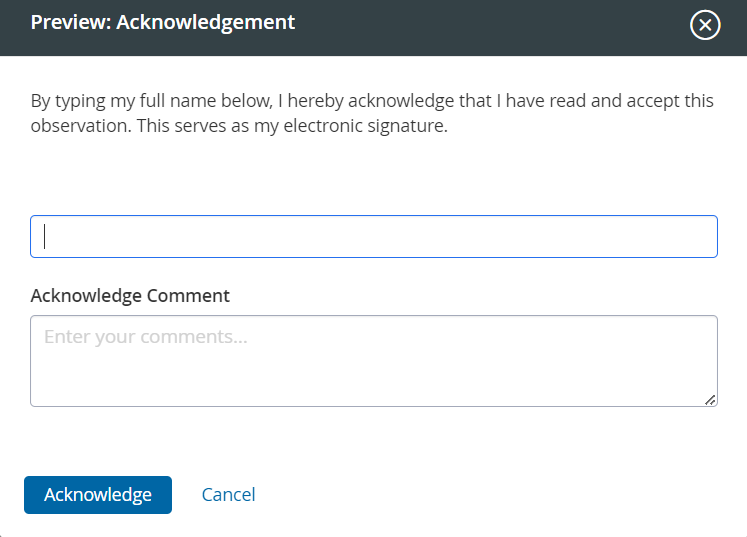Click the comment box resize handle
747x537 pixels.
tap(710, 400)
